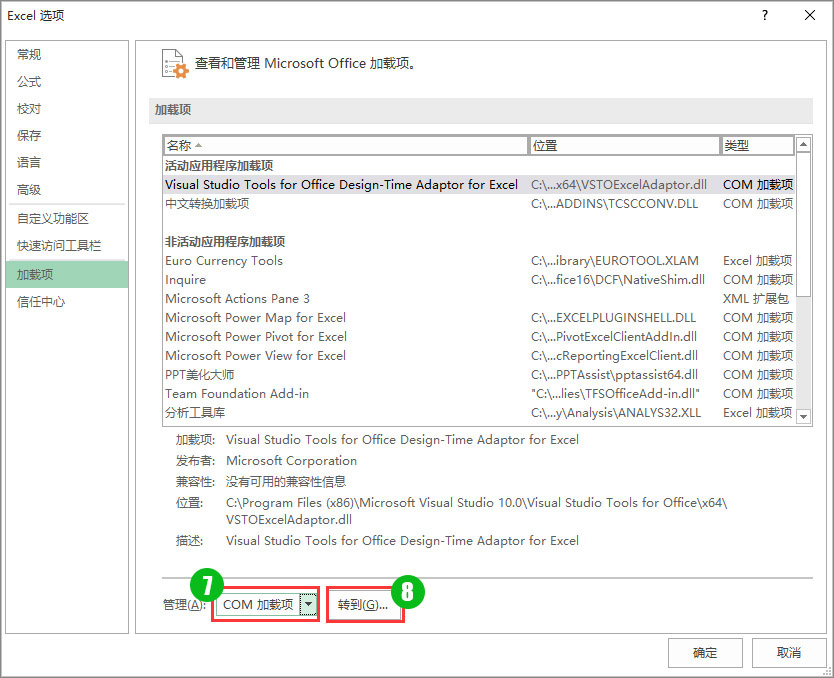The image size is (834, 678).
Task: Select the 分析工具库 add-in row
Action: (x=479, y=413)
